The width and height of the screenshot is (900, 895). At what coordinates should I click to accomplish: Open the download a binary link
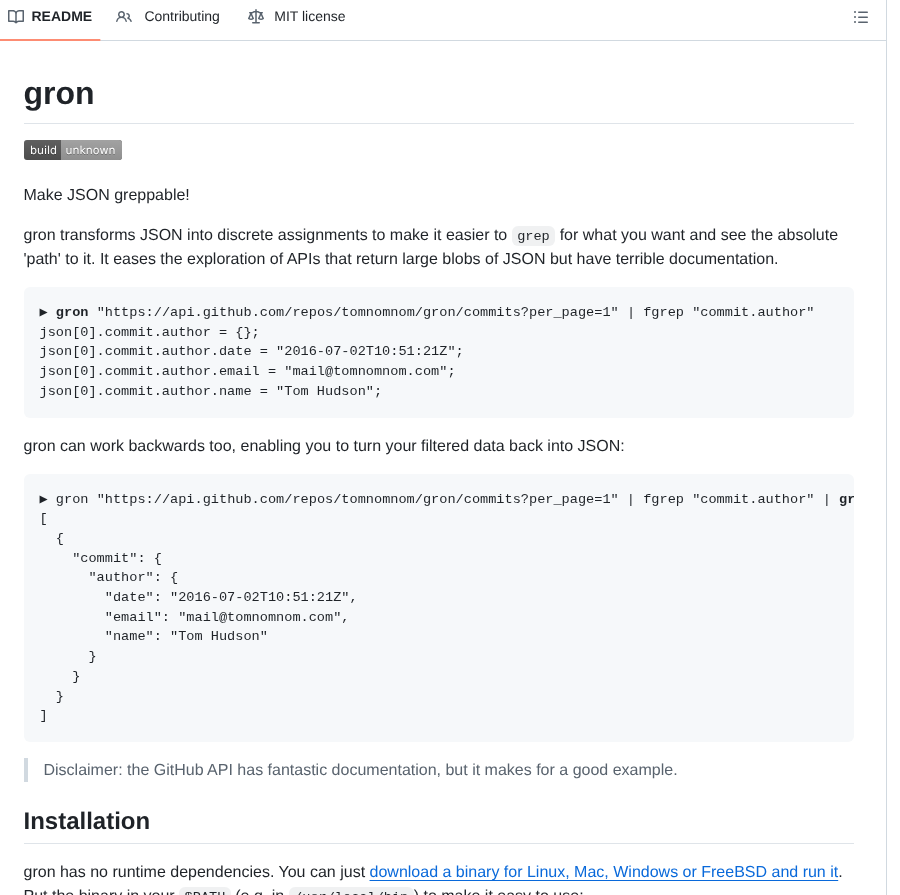pos(603,872)
